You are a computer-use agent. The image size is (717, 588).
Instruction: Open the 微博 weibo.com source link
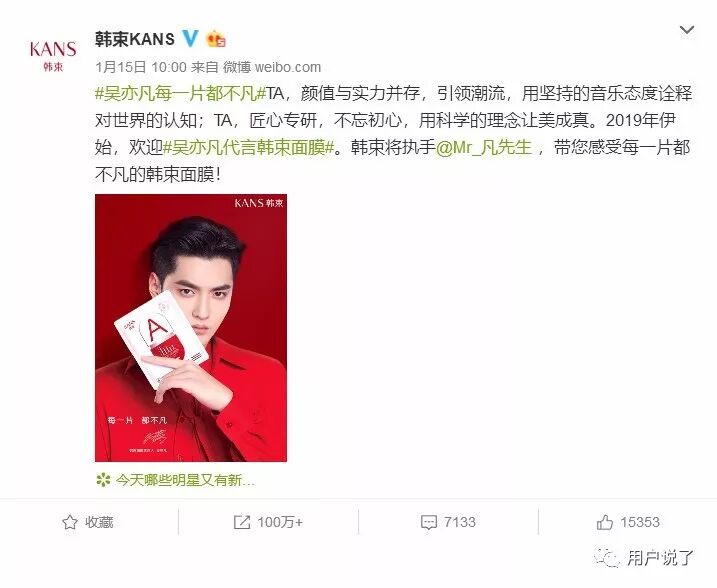pyautogui.click(x=272, y=67)
